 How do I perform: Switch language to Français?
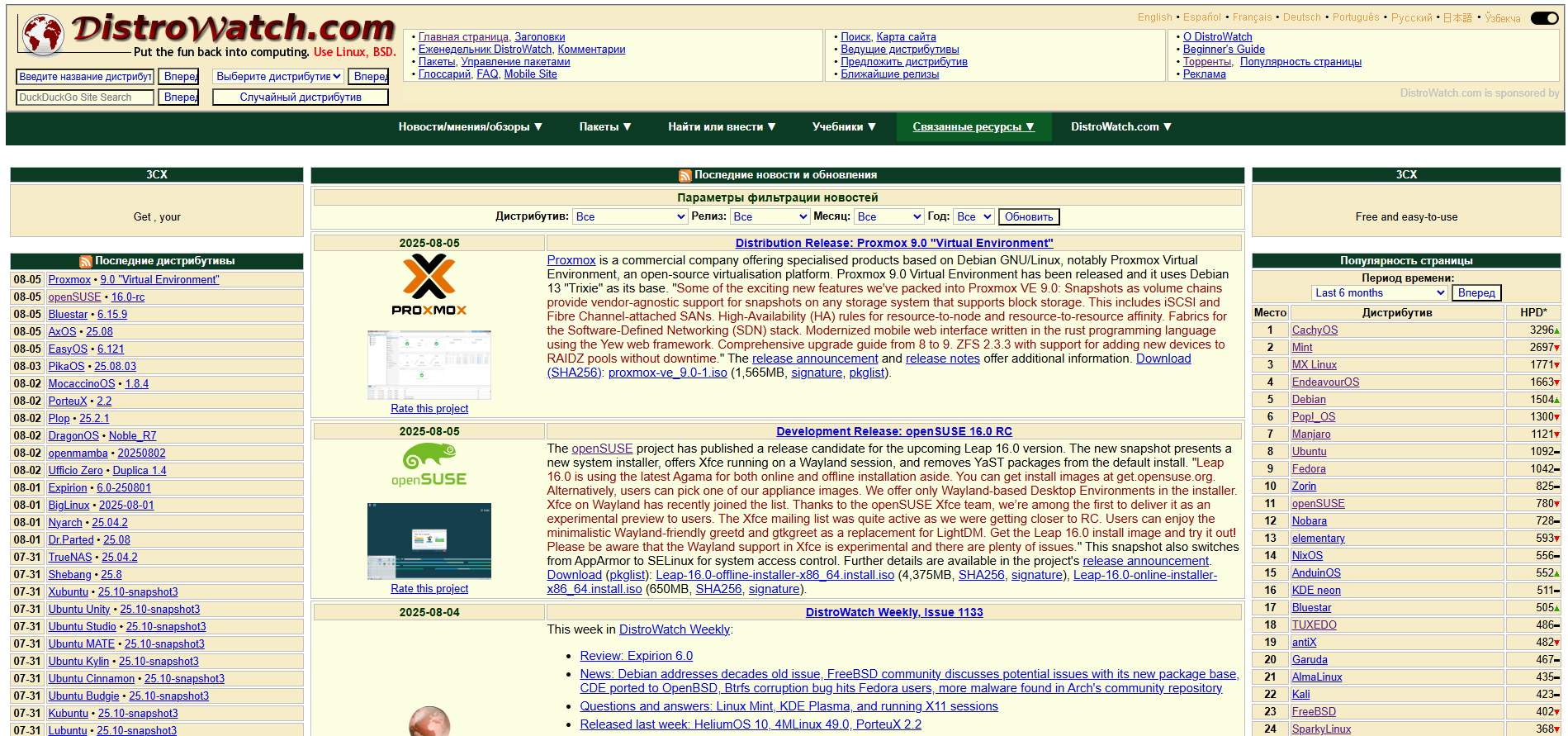pyautogui.click(x=1252, y=17)
